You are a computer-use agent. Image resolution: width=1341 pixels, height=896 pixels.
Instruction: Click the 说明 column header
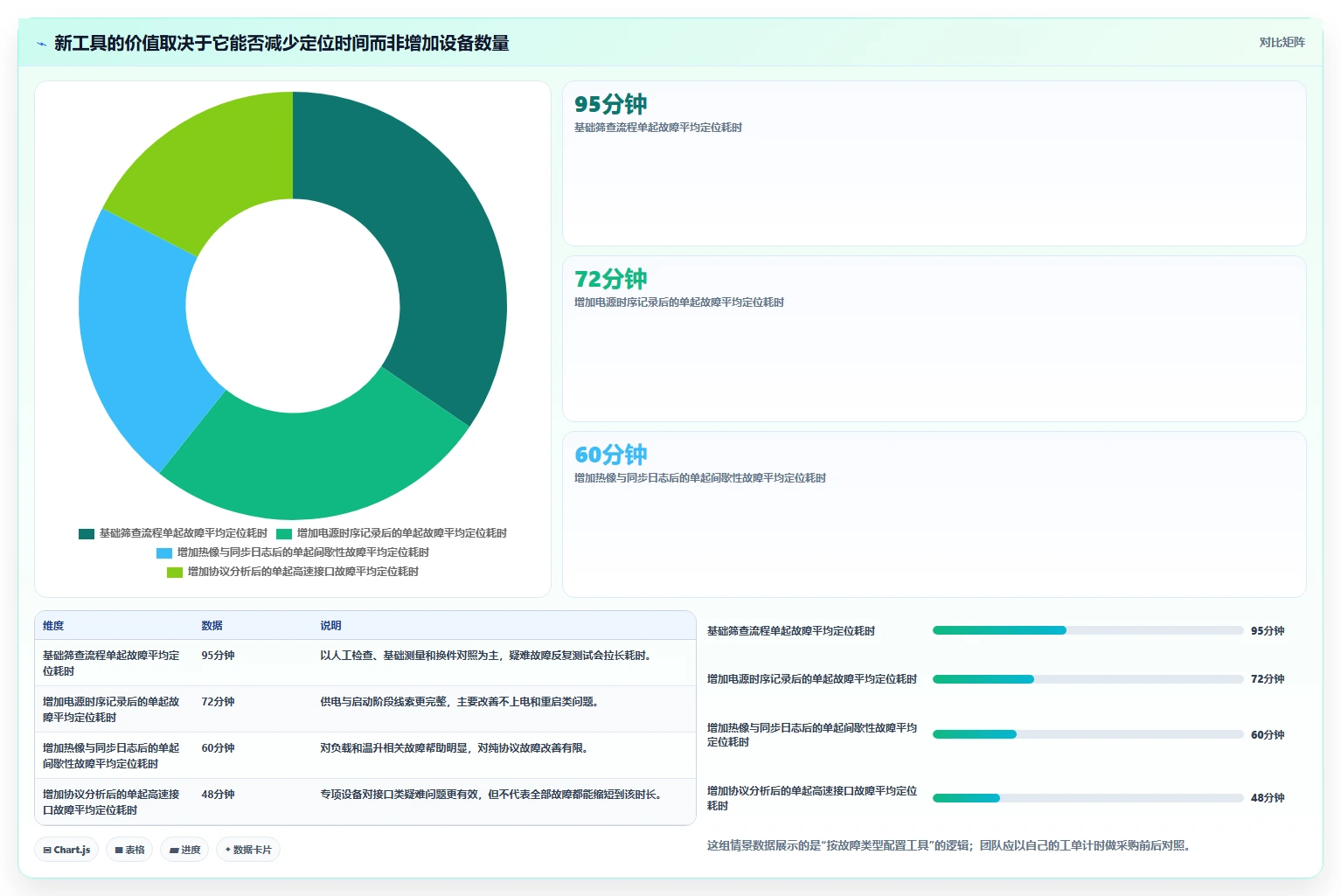330,626
